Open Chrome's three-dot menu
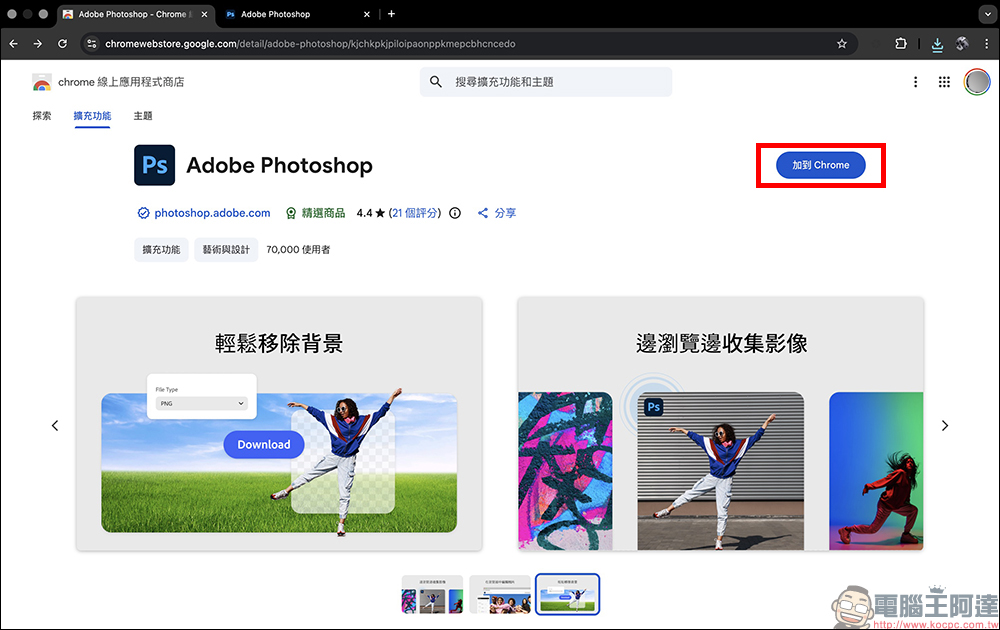The image size is (1000, 630). 987,44
